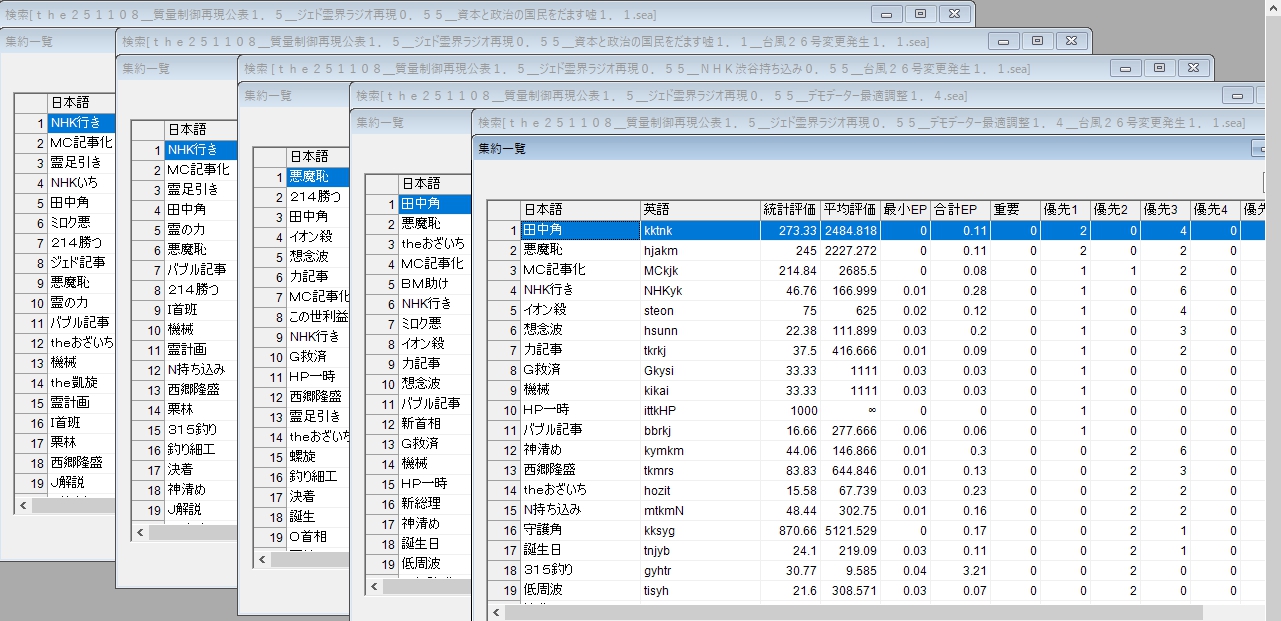Viewport: 1281px width, 621px height.
Task: Click the 合計EP column header
Action: click(959, 210)
